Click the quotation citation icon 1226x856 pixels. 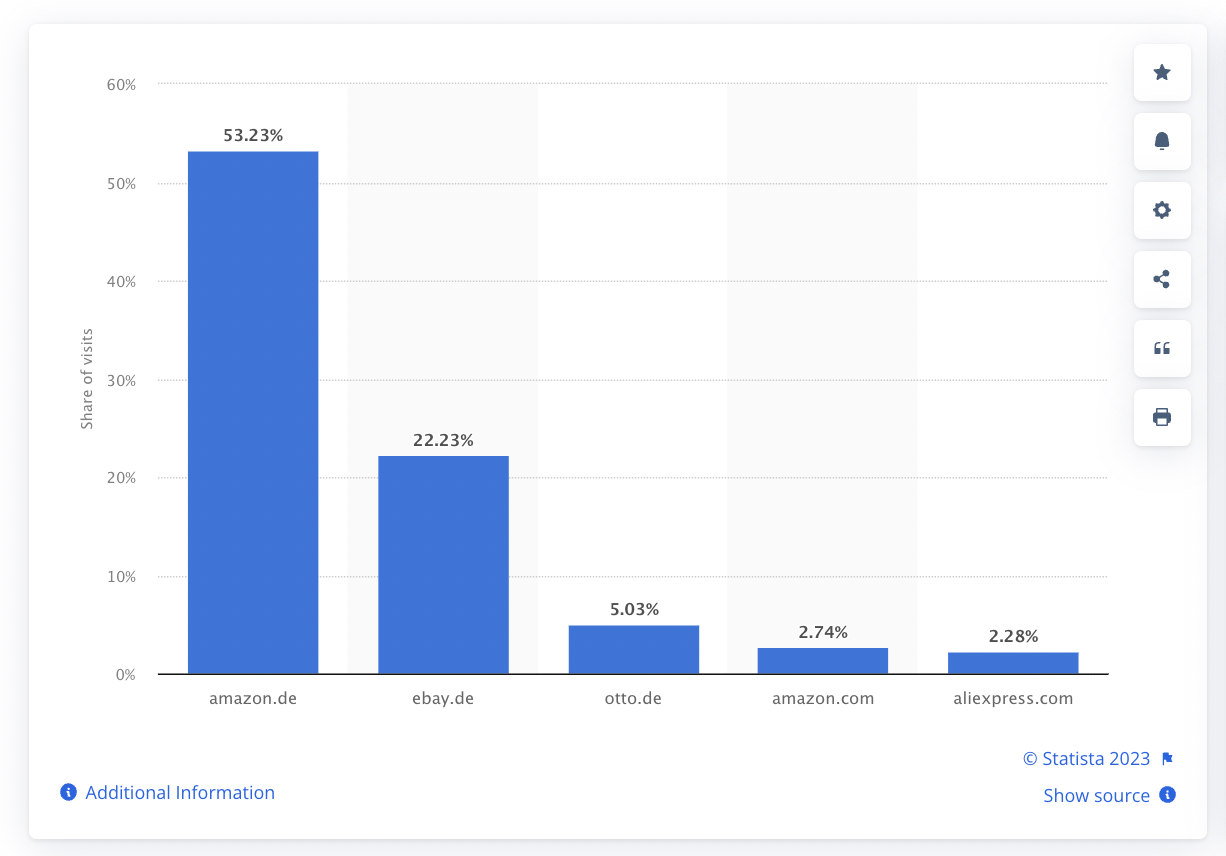tap(1162, 348)
